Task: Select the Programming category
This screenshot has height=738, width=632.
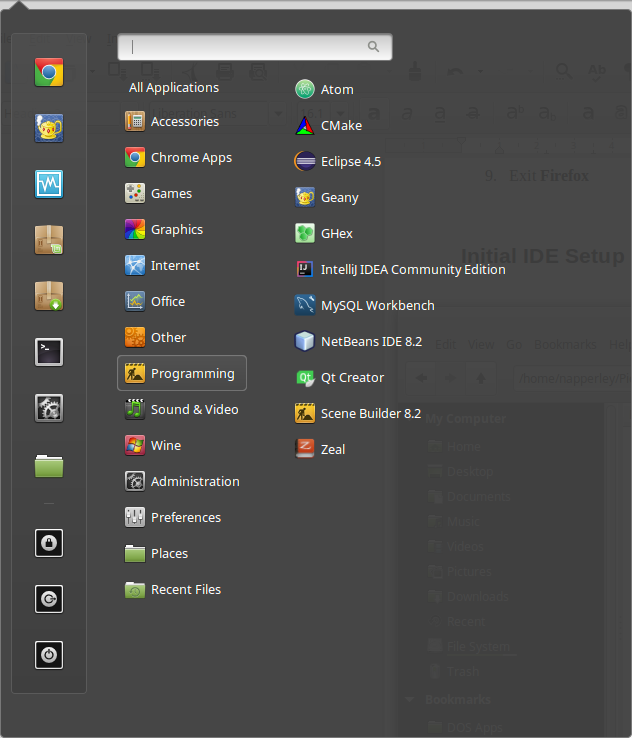Action: point(182,373)
